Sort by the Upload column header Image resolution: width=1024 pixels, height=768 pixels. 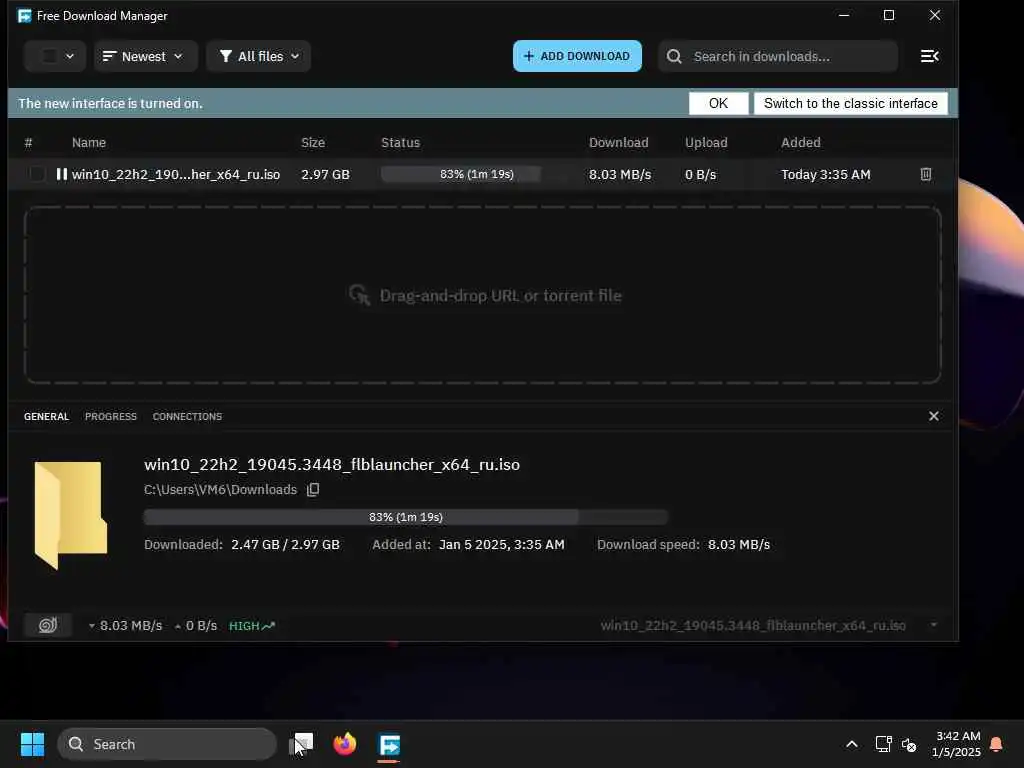point(706,142)
